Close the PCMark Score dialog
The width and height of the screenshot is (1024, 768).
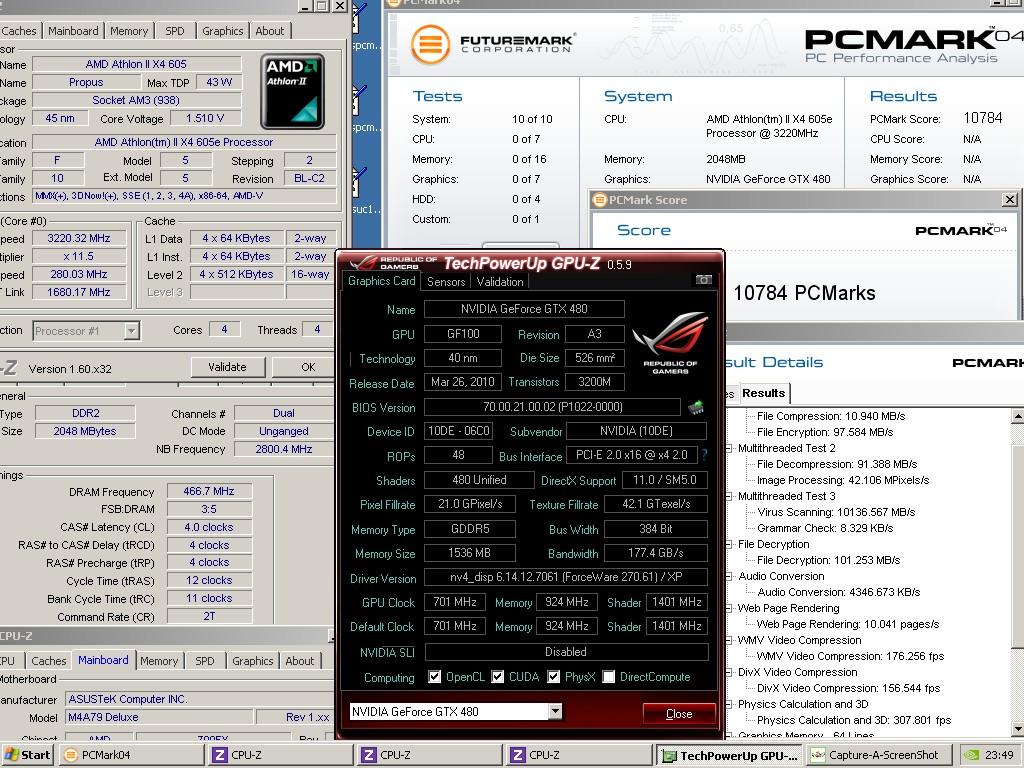pyautogui.click(x=1010, y=199)
